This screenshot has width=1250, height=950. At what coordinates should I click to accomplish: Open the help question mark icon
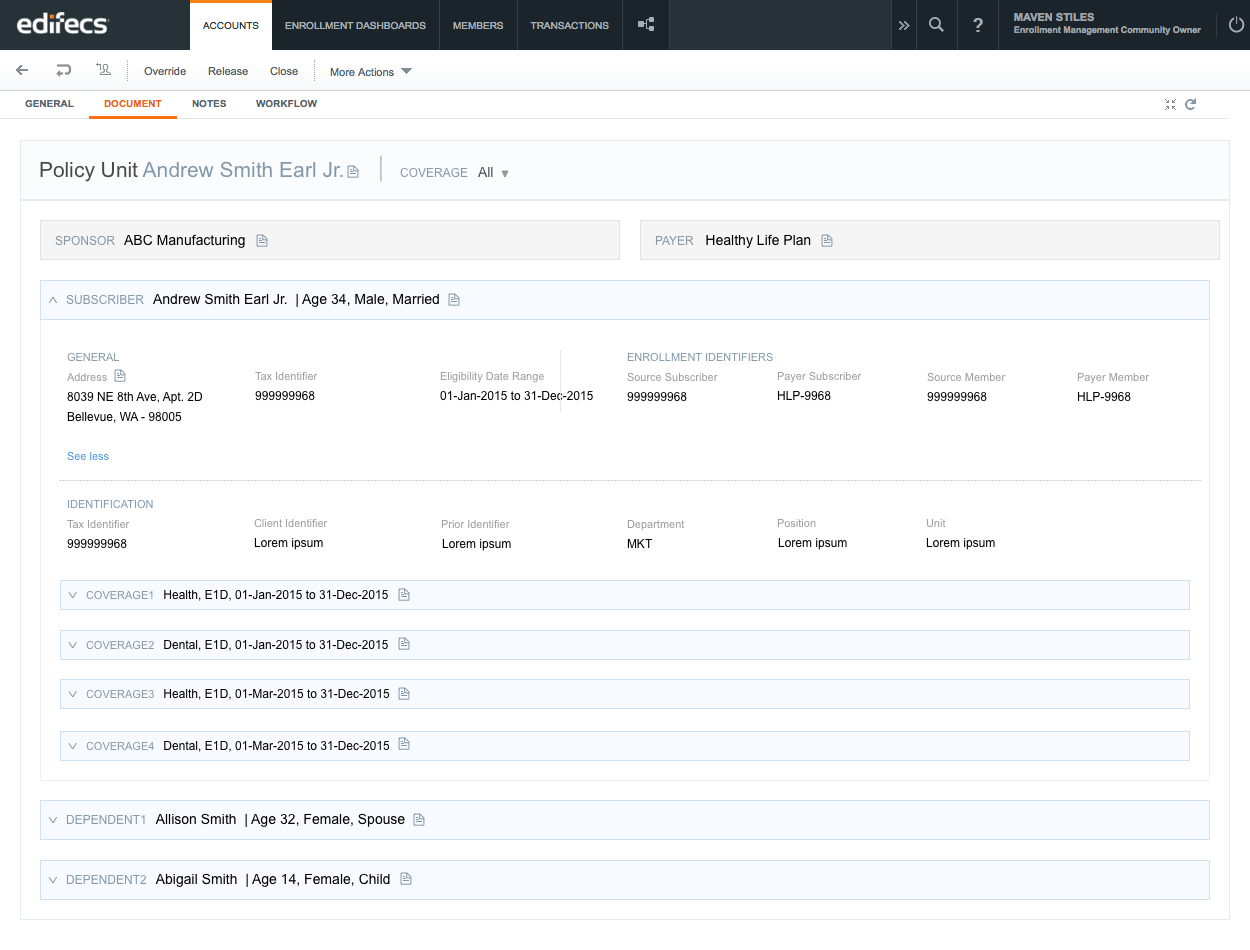(978, 25)
